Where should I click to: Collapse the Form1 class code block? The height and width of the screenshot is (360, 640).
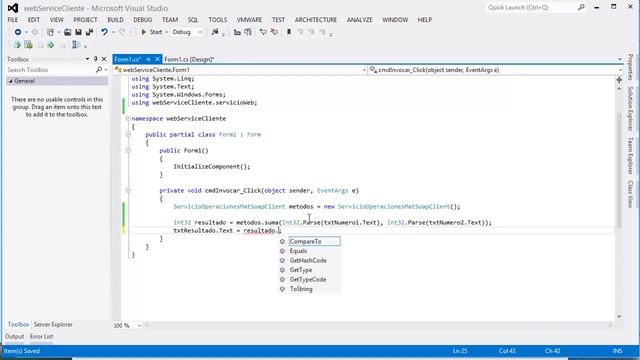128,134
